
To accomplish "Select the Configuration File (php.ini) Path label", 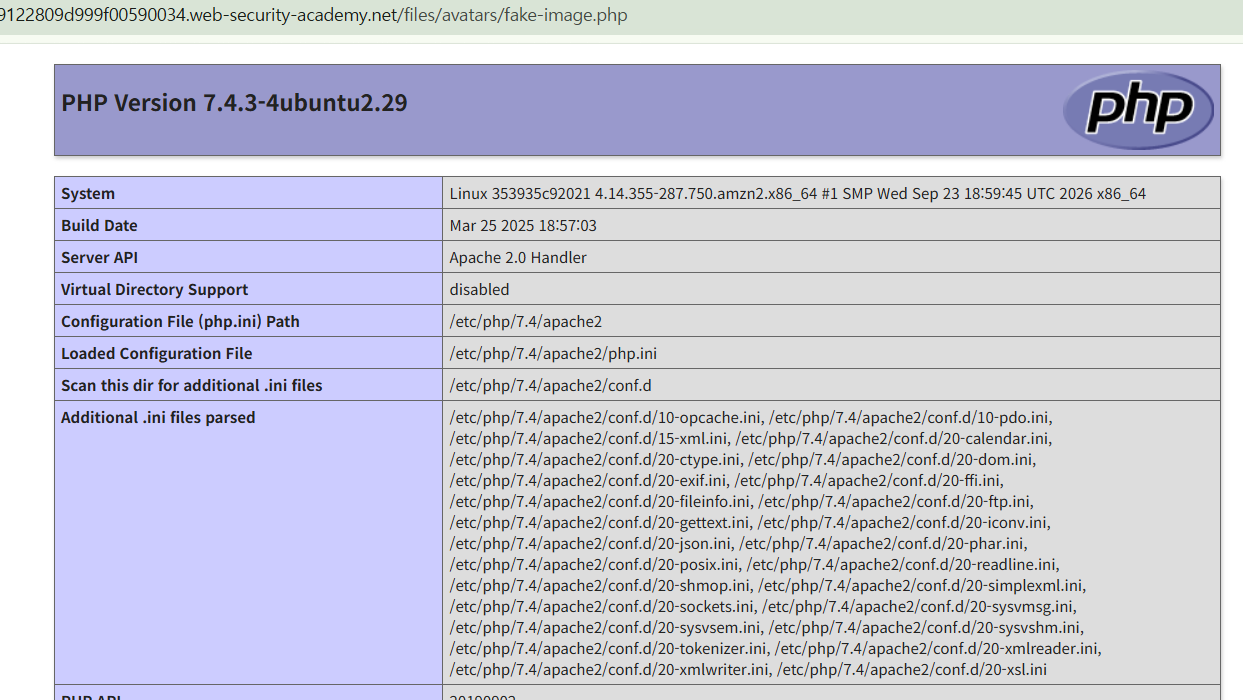I will [180, 321].
